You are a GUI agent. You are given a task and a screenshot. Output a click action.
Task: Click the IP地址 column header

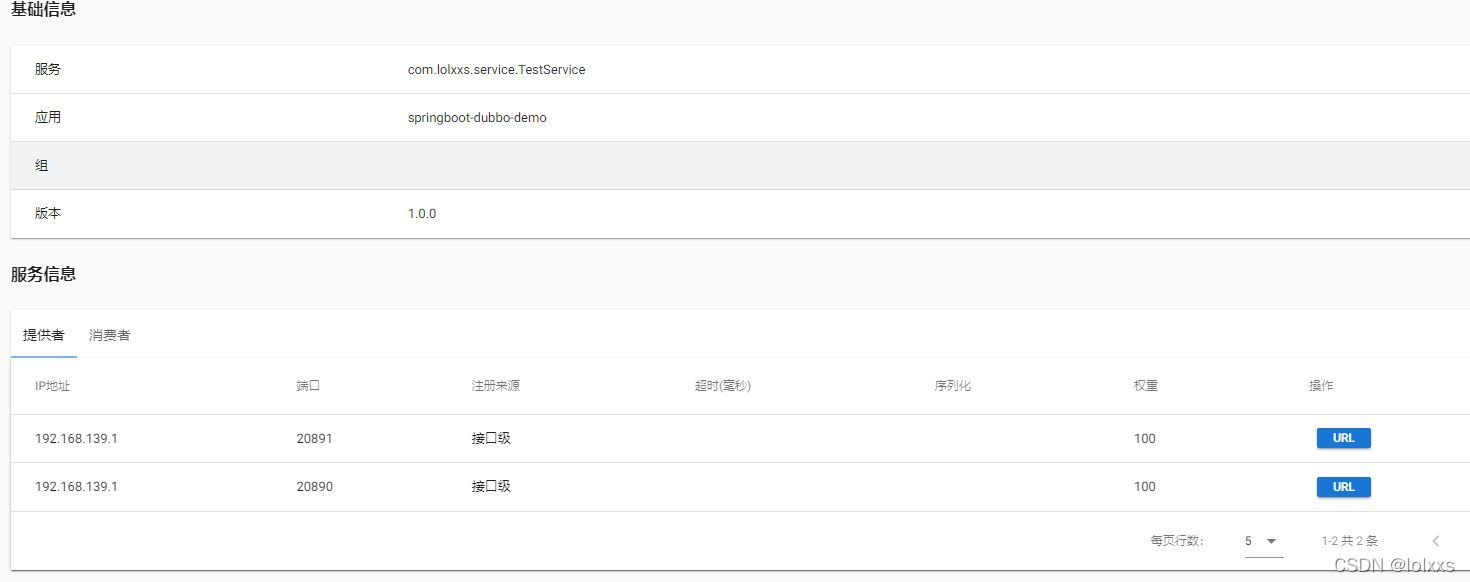coord(53,386)
